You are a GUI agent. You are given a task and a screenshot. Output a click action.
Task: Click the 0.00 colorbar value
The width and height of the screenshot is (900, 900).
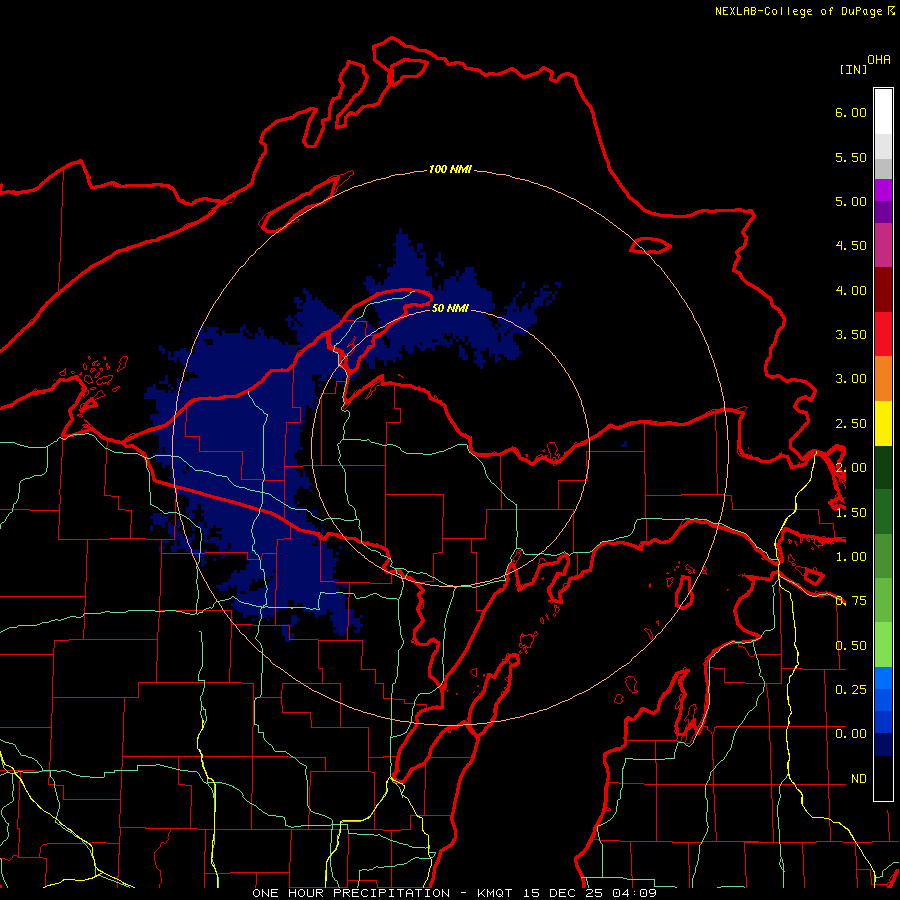pos(851,734)
